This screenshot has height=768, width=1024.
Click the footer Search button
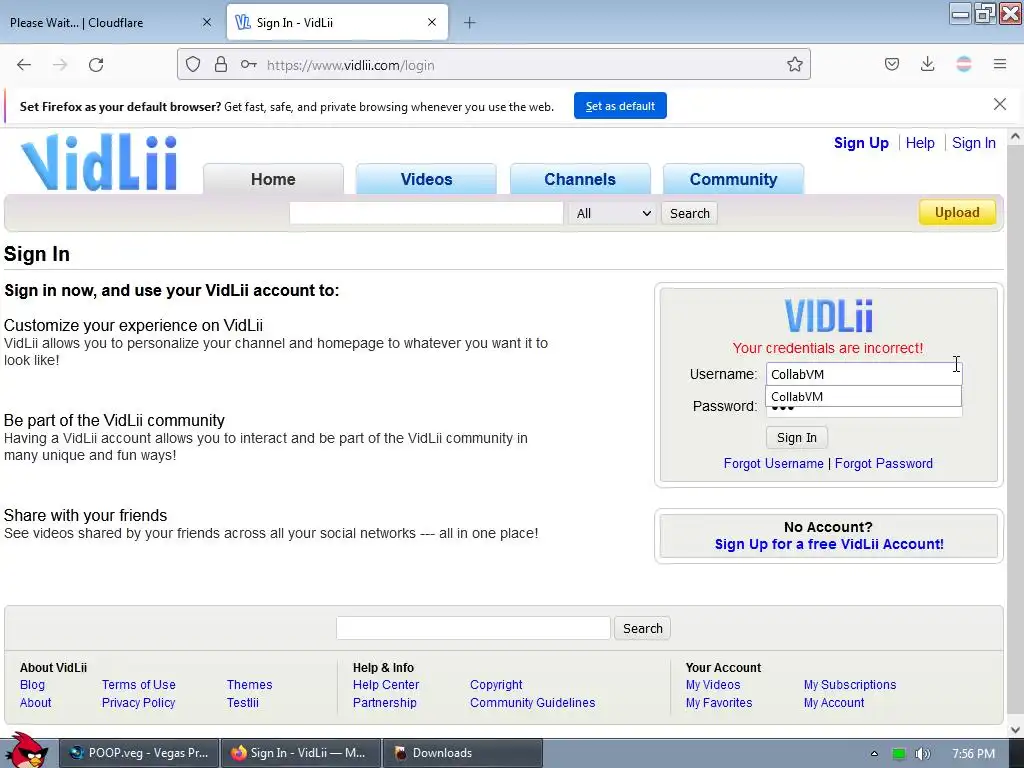pos(643,628)
